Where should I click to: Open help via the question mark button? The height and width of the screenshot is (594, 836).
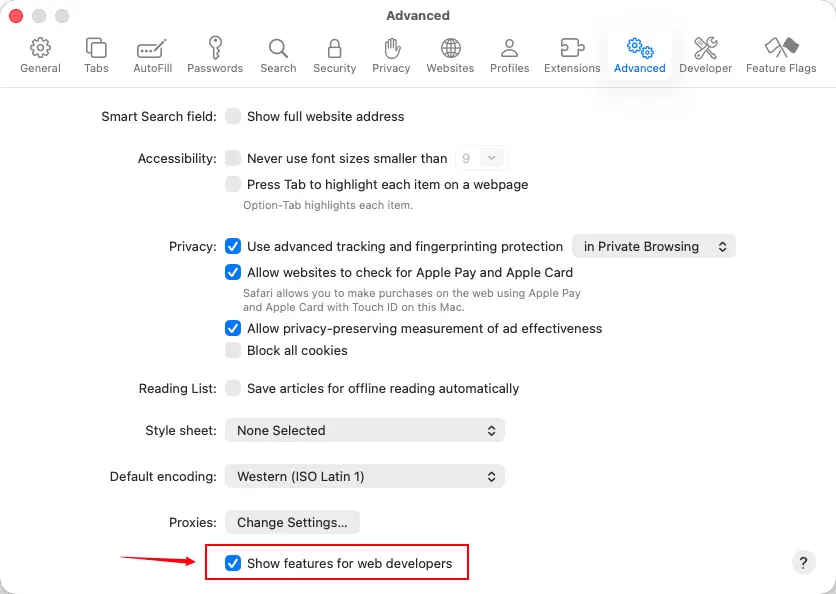coord(803,562)
